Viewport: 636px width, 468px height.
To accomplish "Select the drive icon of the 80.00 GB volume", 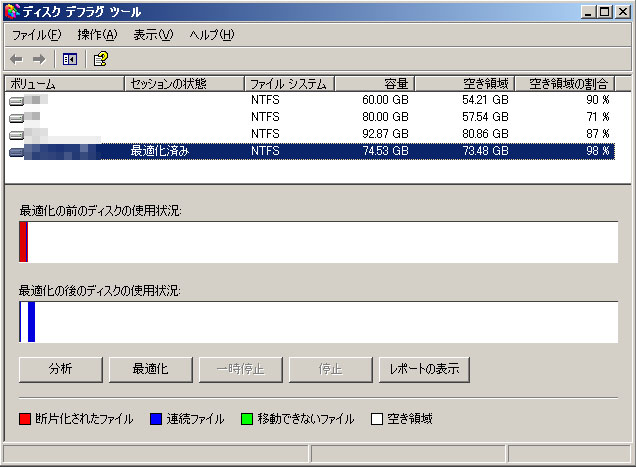I will coord(19,118).
